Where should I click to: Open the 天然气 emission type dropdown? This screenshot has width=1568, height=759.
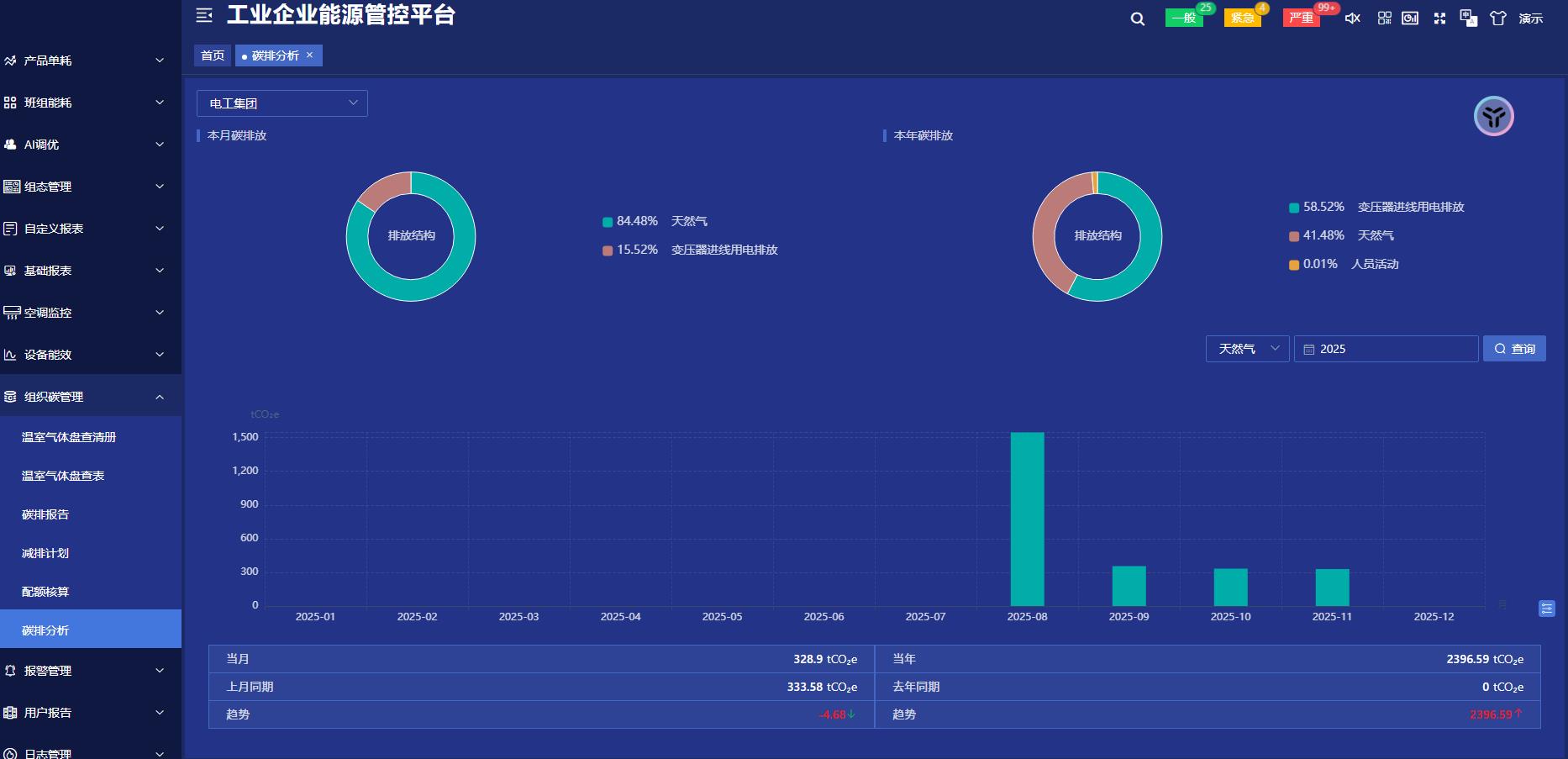[x=1247, y=349]
